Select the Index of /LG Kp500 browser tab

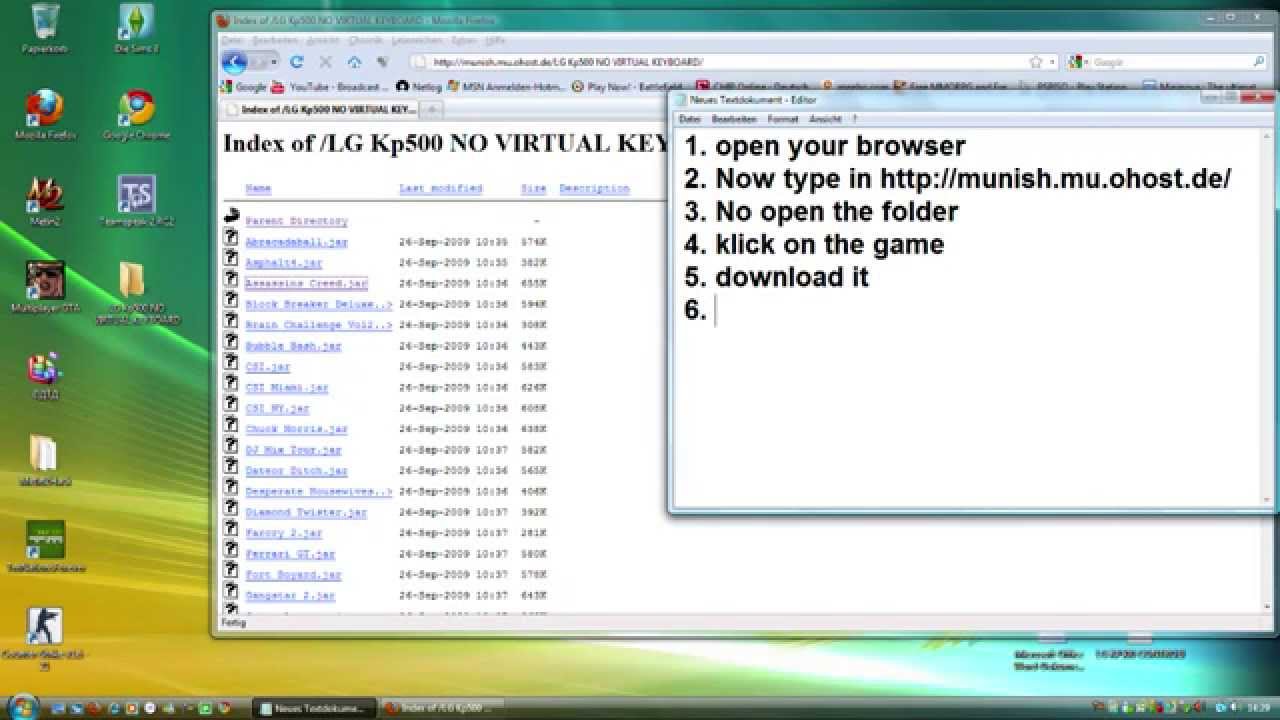tap(320, 109)
